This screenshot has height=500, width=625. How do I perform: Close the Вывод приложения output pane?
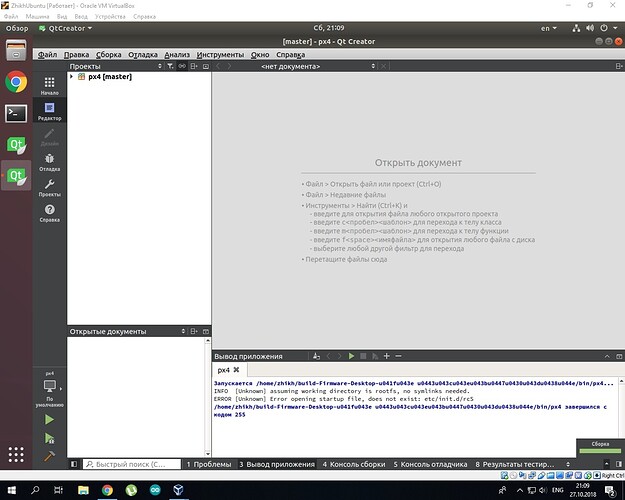click(x=619, y=356)
